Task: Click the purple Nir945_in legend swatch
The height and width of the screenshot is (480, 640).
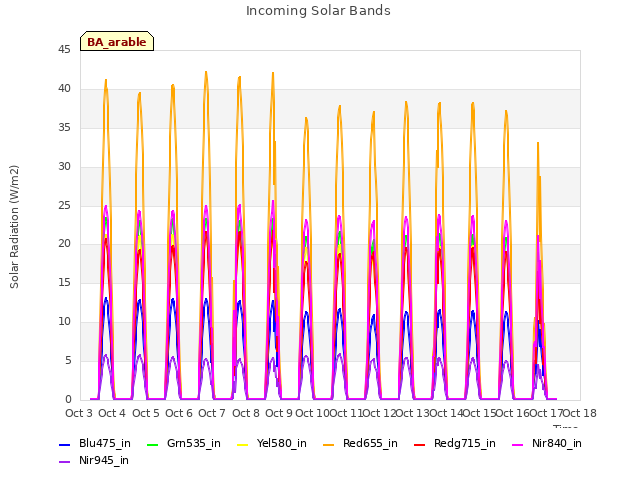Action: coord(64,462)
